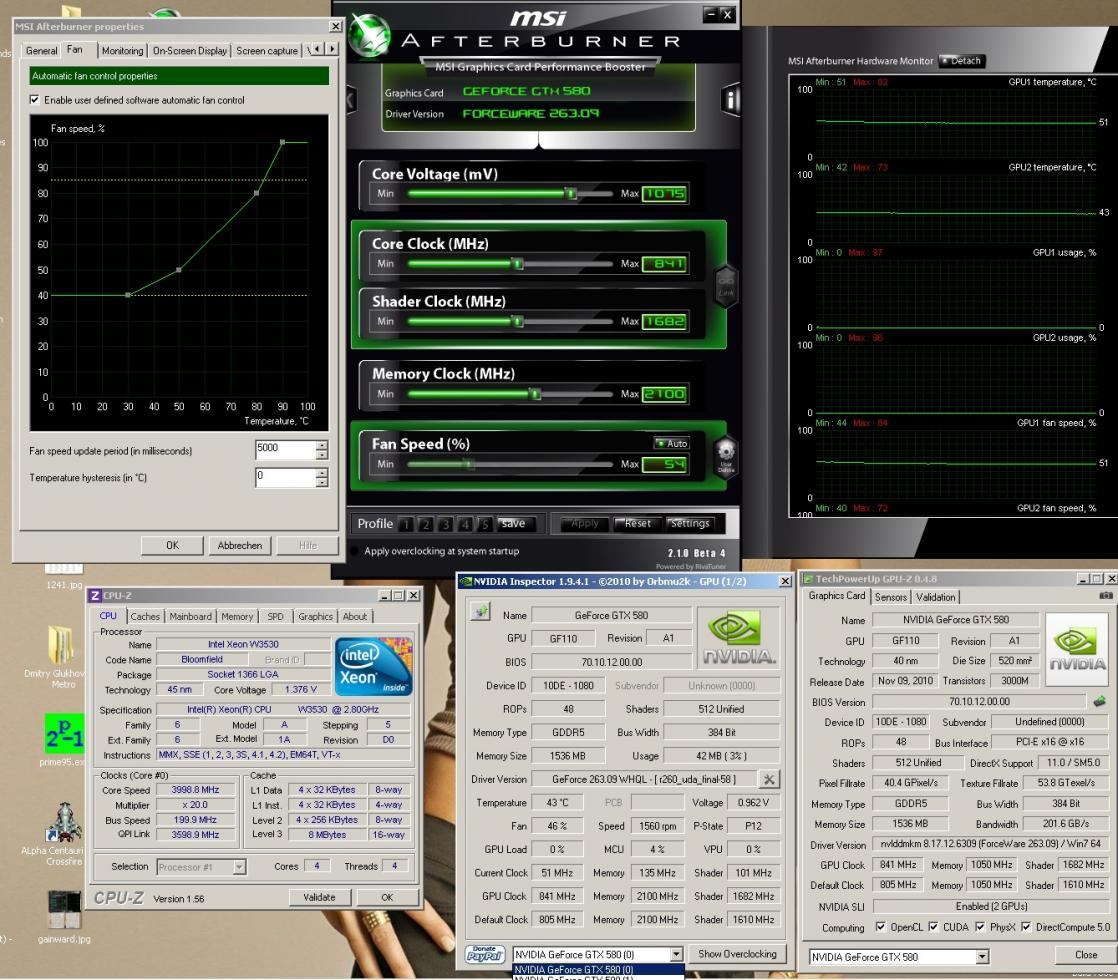Click the Core Voltage slider handle
Image resolution: width=1118 pixels, height=980 pixels.
(x=570, y=193)
